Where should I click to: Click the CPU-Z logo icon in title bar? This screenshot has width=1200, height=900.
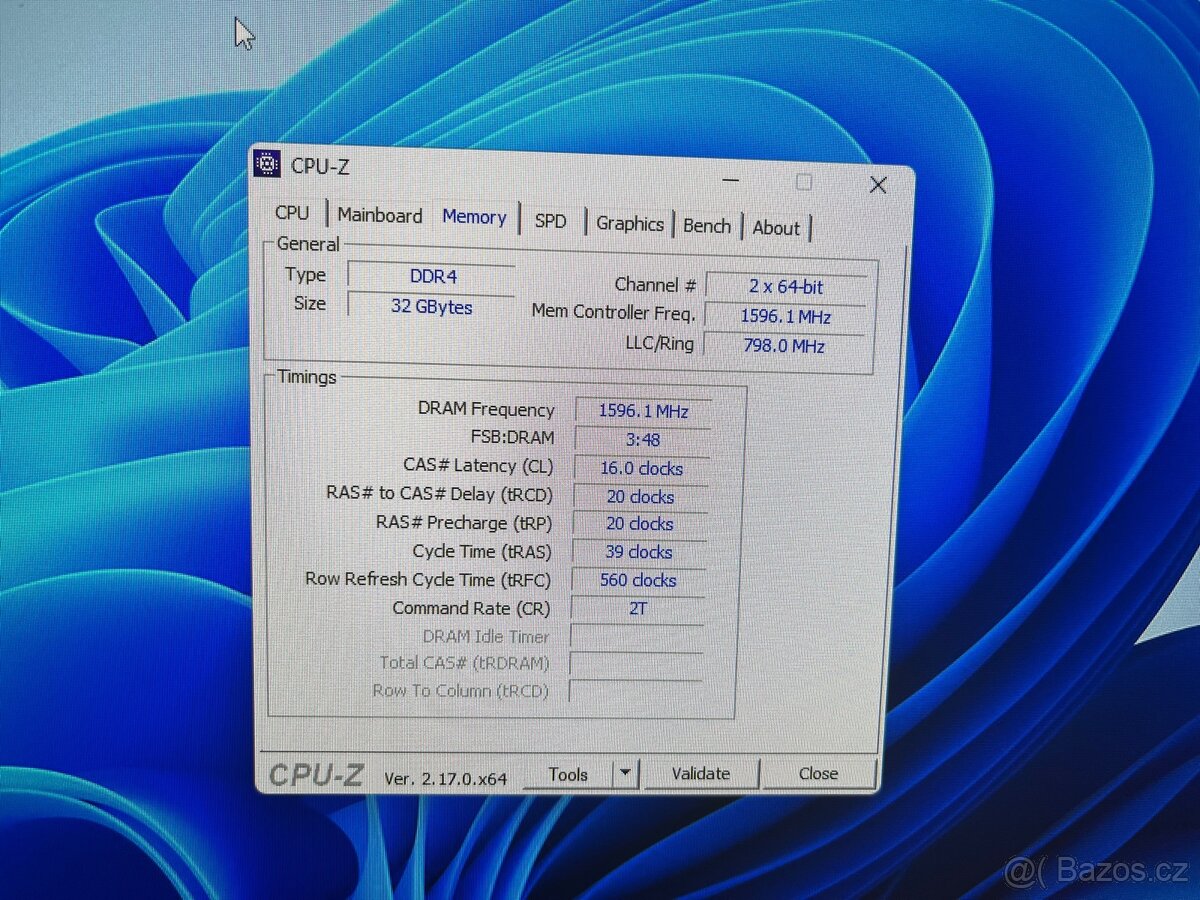coord(265,165)
